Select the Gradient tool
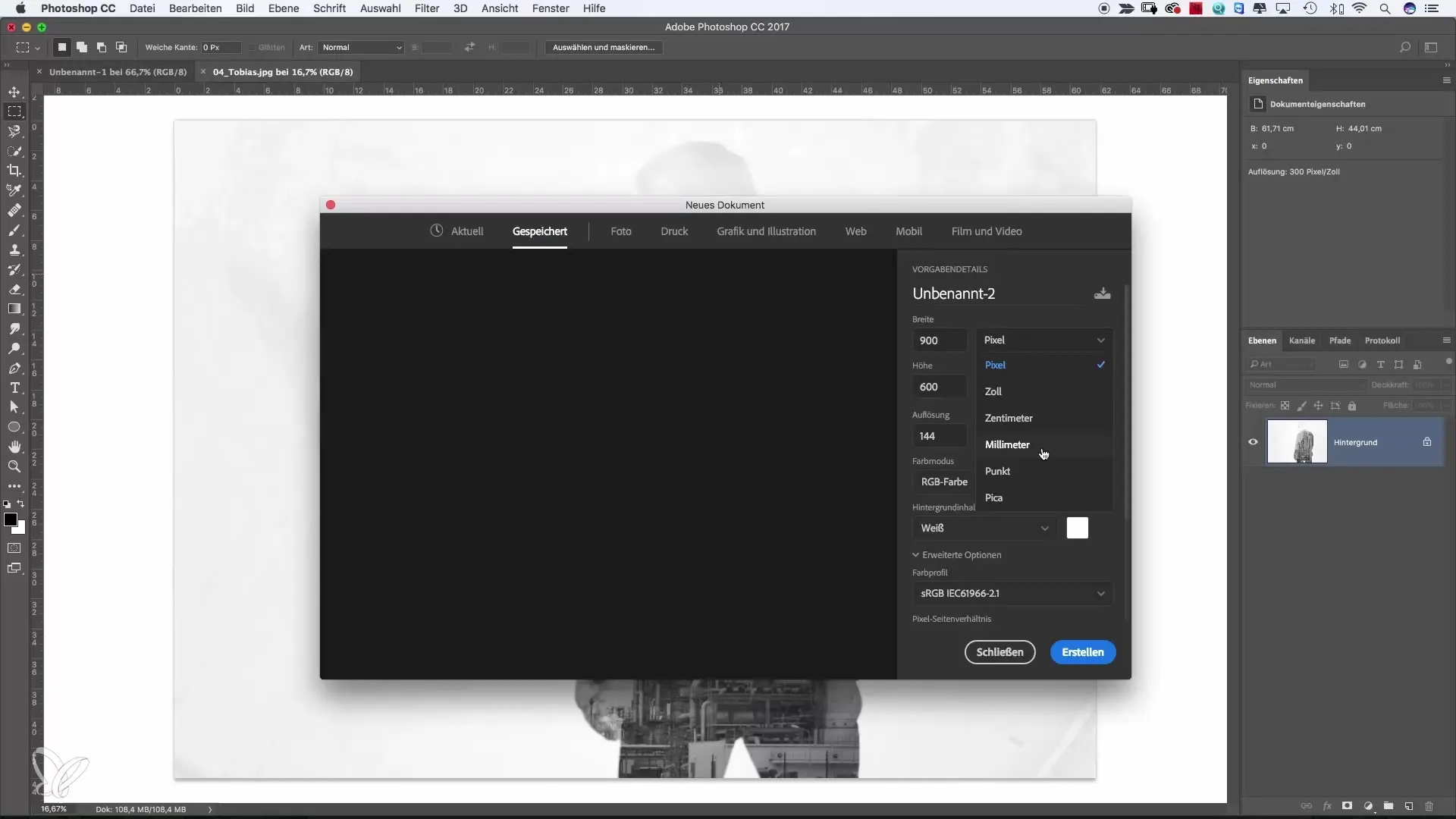 point(14,309)
